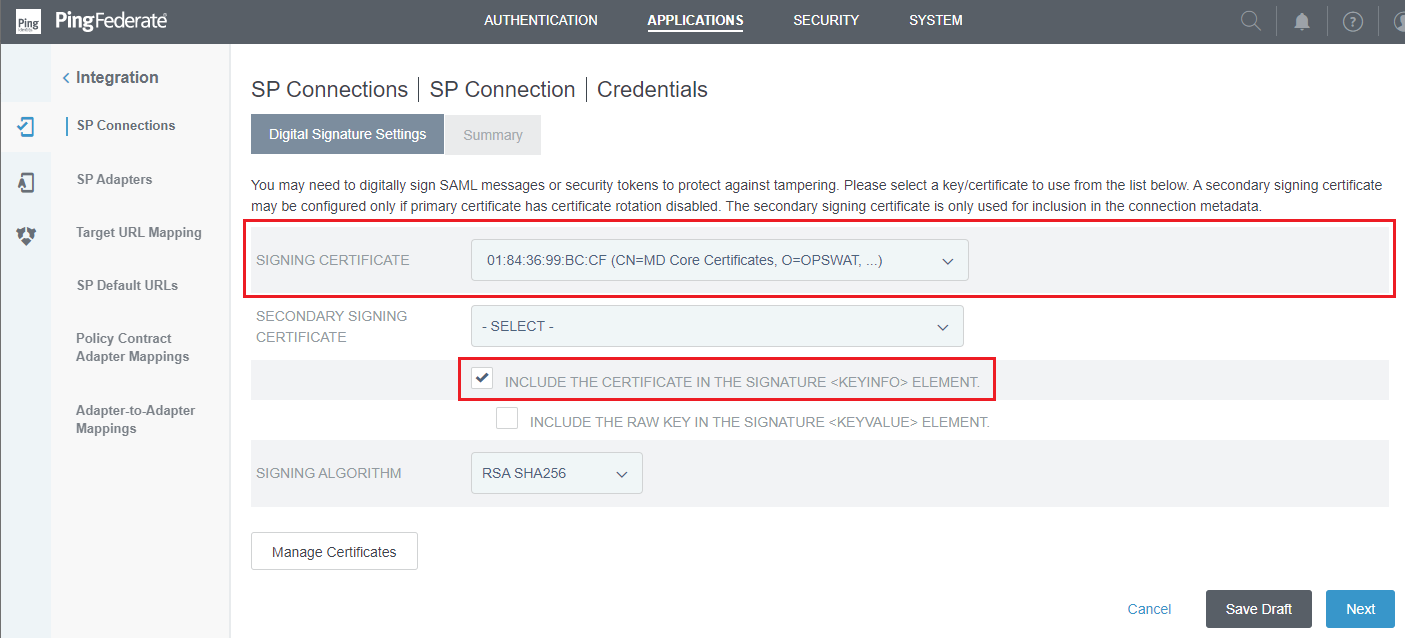Open the System menu
This screenshot has width=1405, height=638.
936,20
